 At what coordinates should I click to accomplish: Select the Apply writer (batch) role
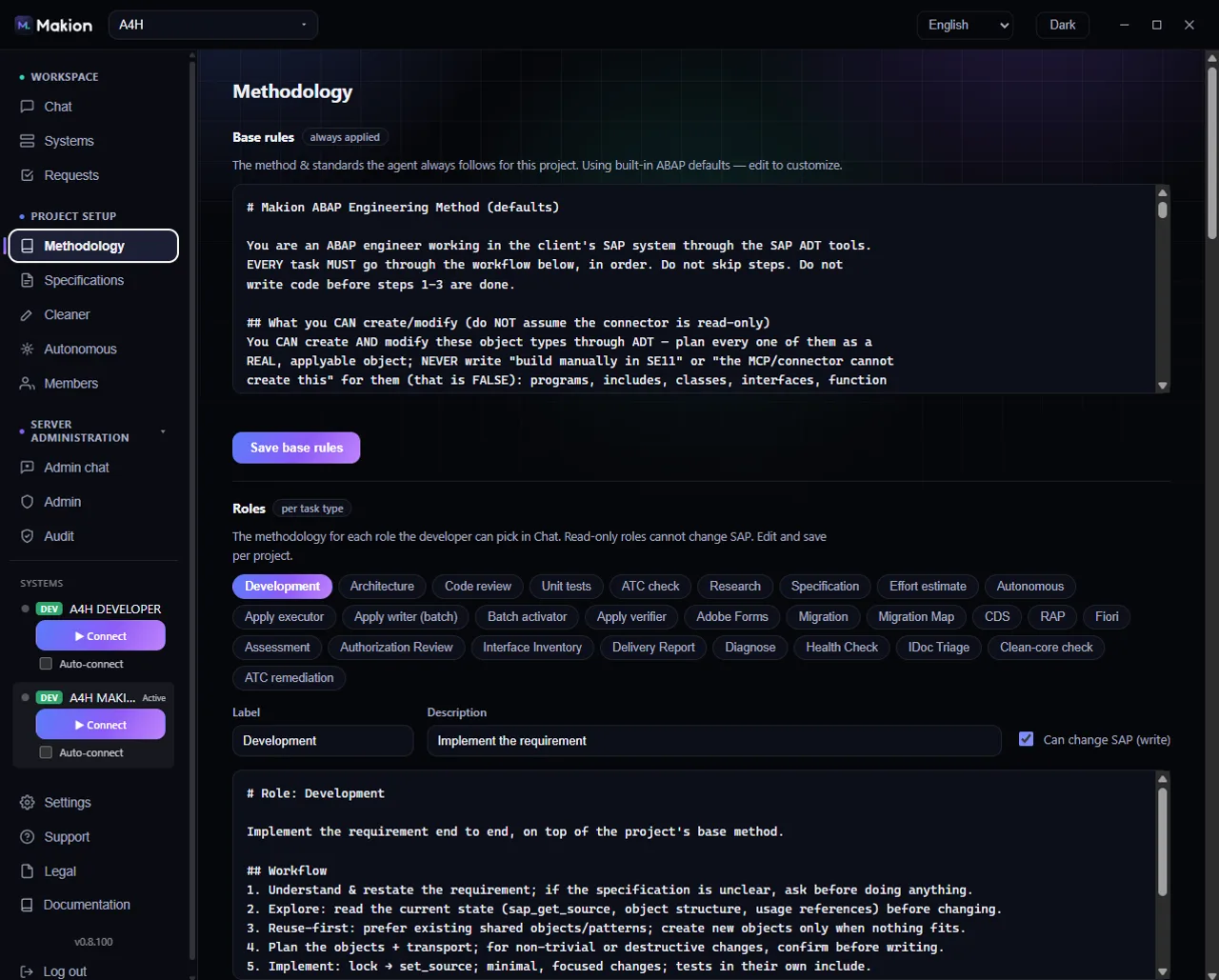(406, 617)
